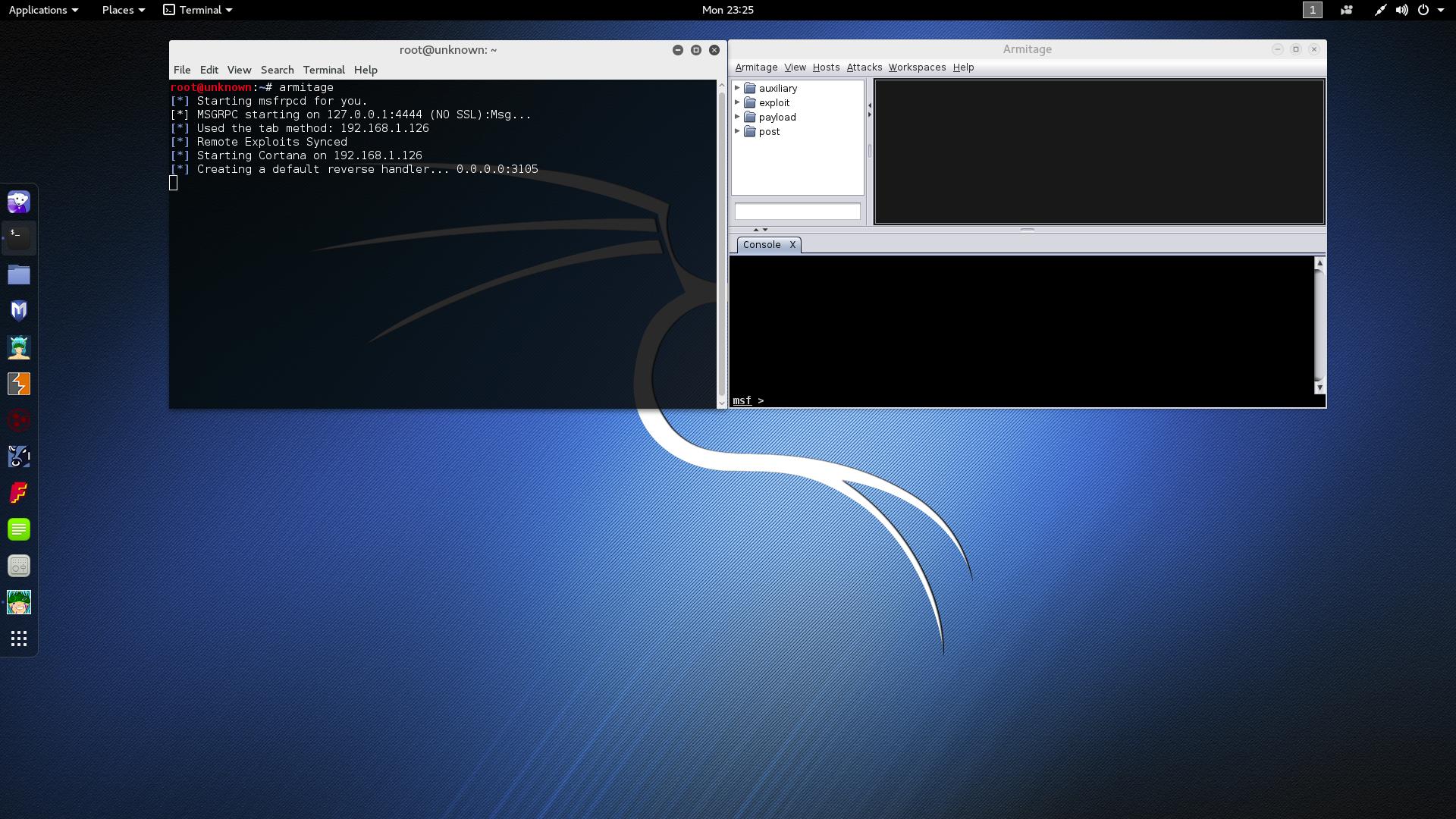Open Maltego from the dock

(19, 420)
